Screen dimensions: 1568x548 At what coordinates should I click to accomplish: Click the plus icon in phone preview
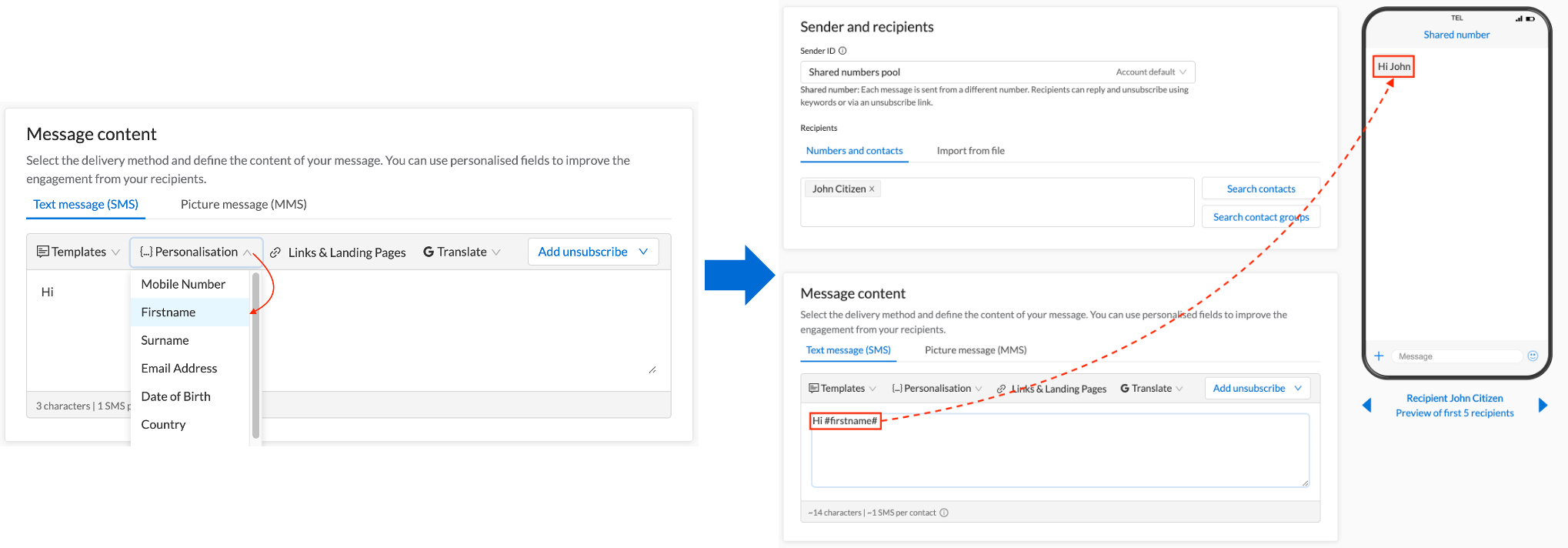[1379, 356]
